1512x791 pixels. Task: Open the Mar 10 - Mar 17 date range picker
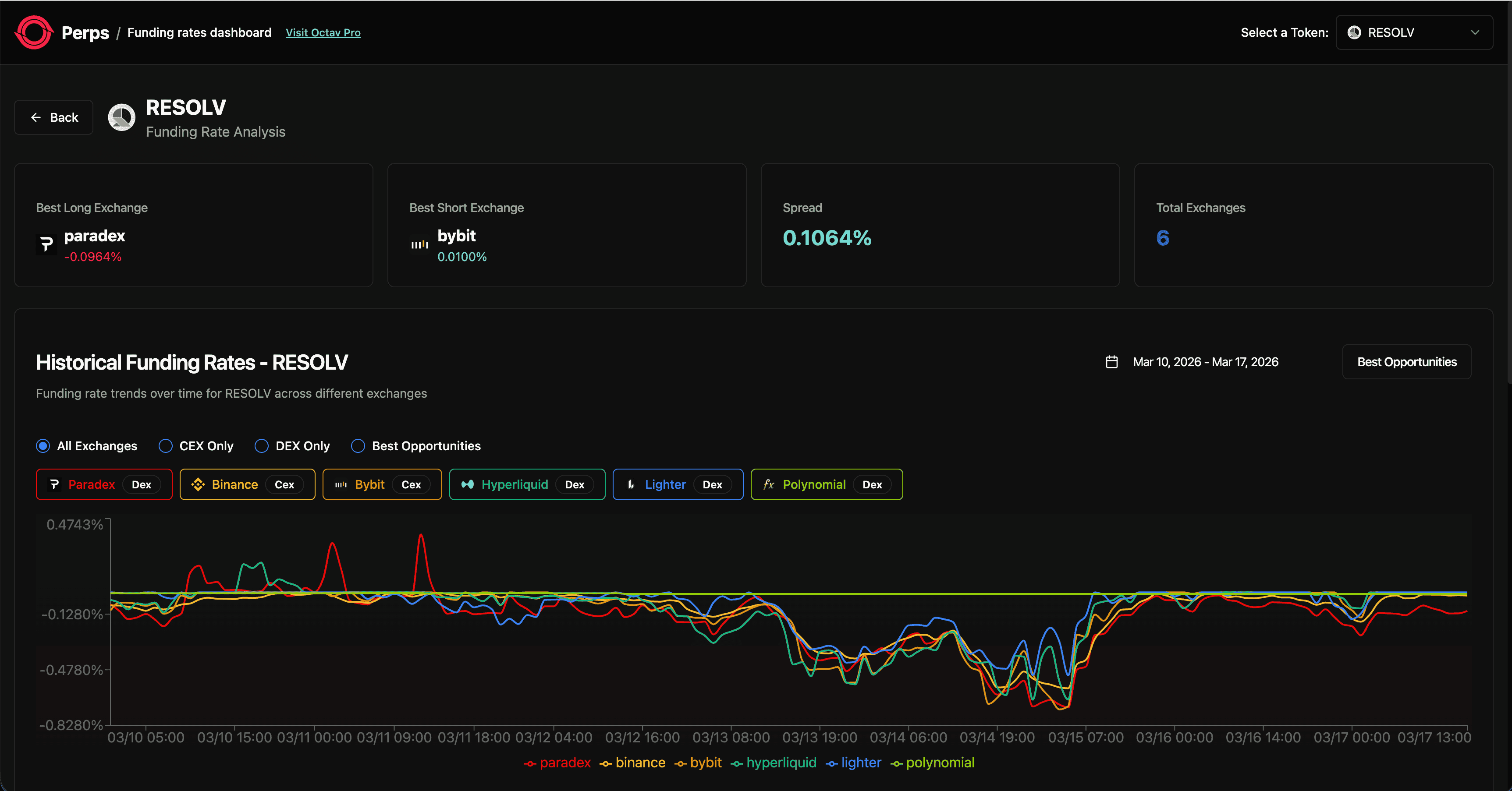[x=1206, y=362]
